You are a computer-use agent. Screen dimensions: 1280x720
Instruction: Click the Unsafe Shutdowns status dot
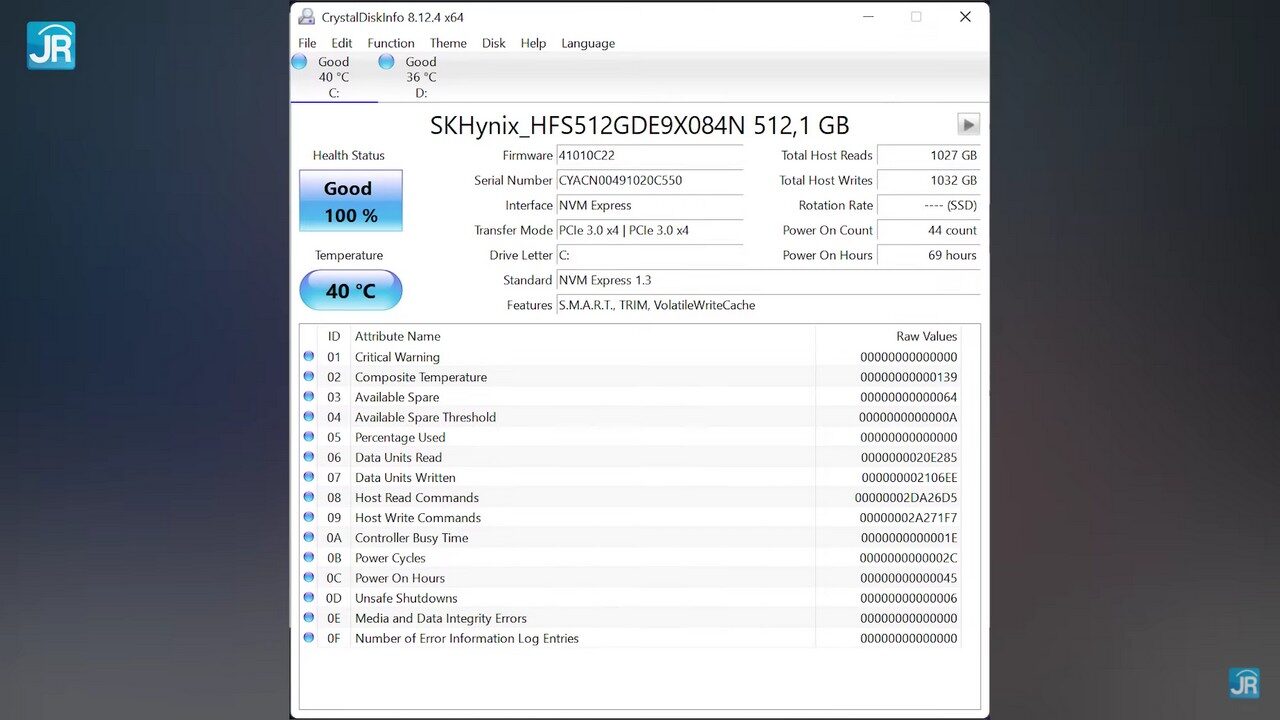[x=309, y=598]
